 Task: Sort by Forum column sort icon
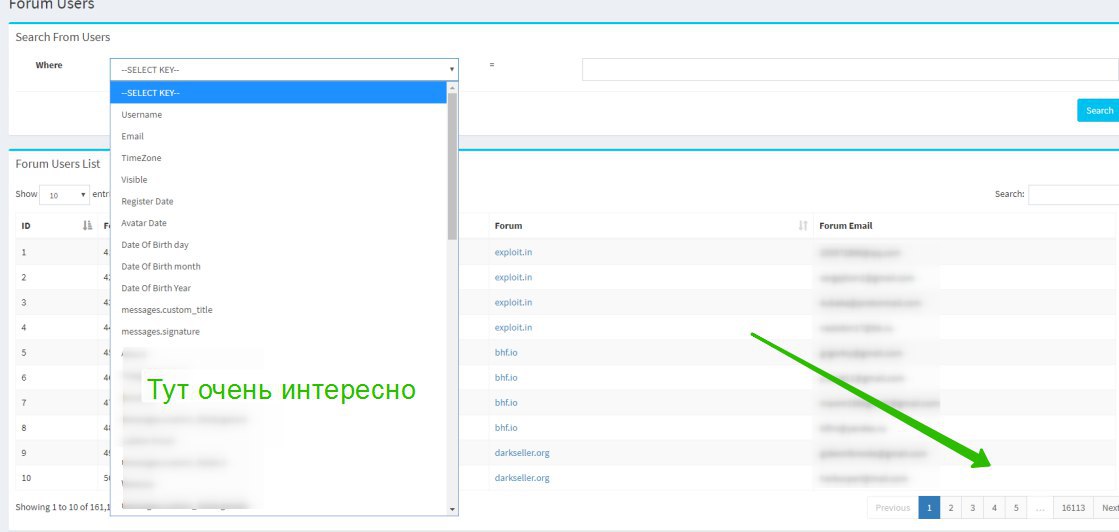(803, 226)
